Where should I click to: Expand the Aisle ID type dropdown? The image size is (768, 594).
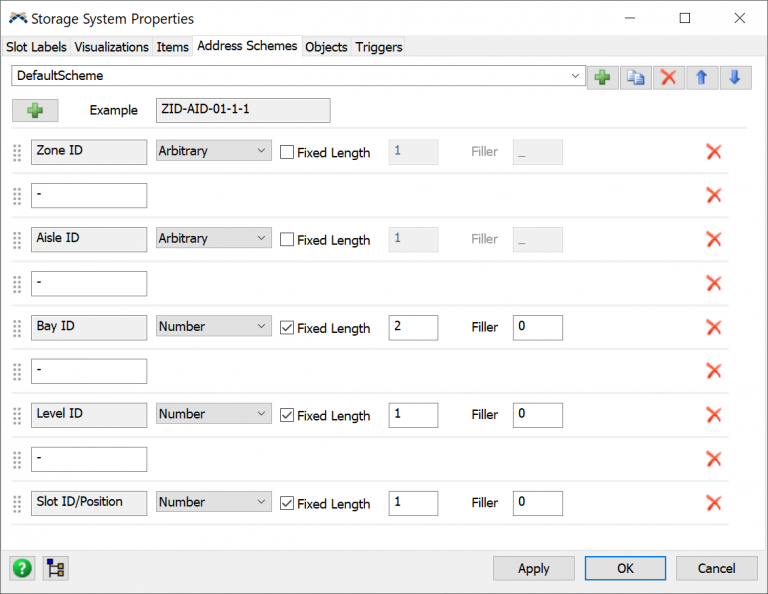(x=213, y=239)
